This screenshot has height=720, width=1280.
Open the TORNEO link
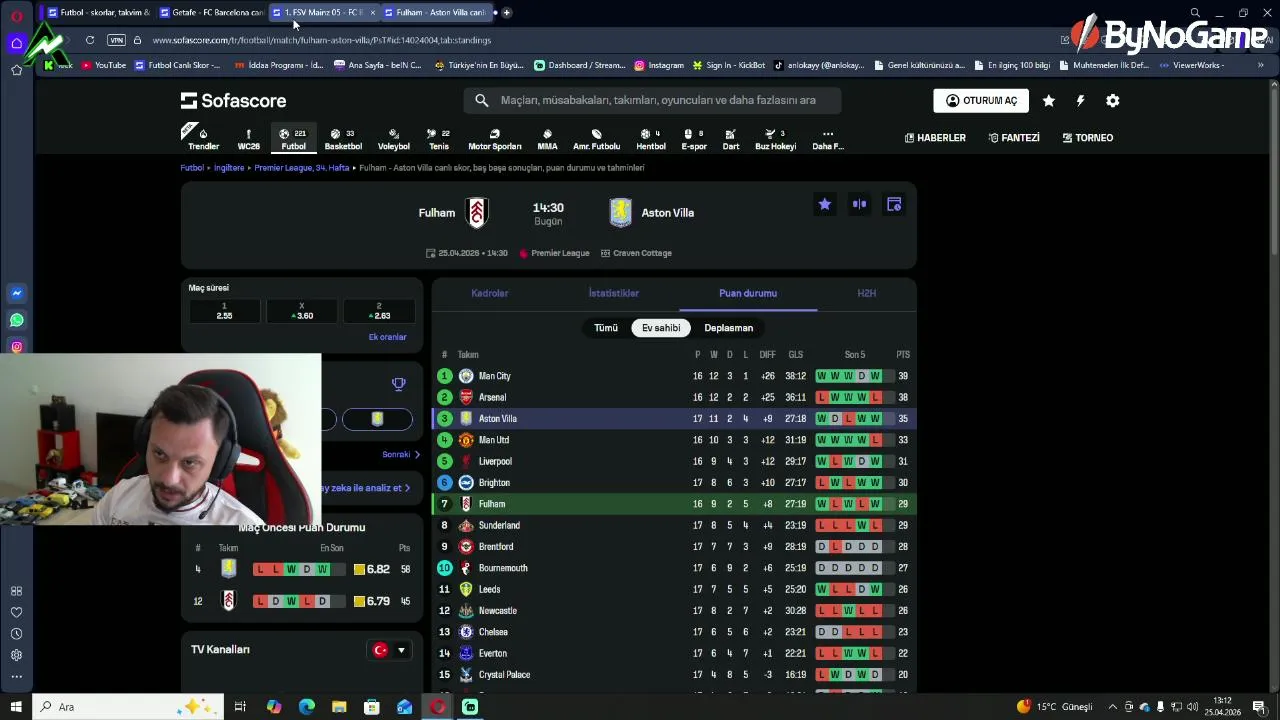[1087, 138]
